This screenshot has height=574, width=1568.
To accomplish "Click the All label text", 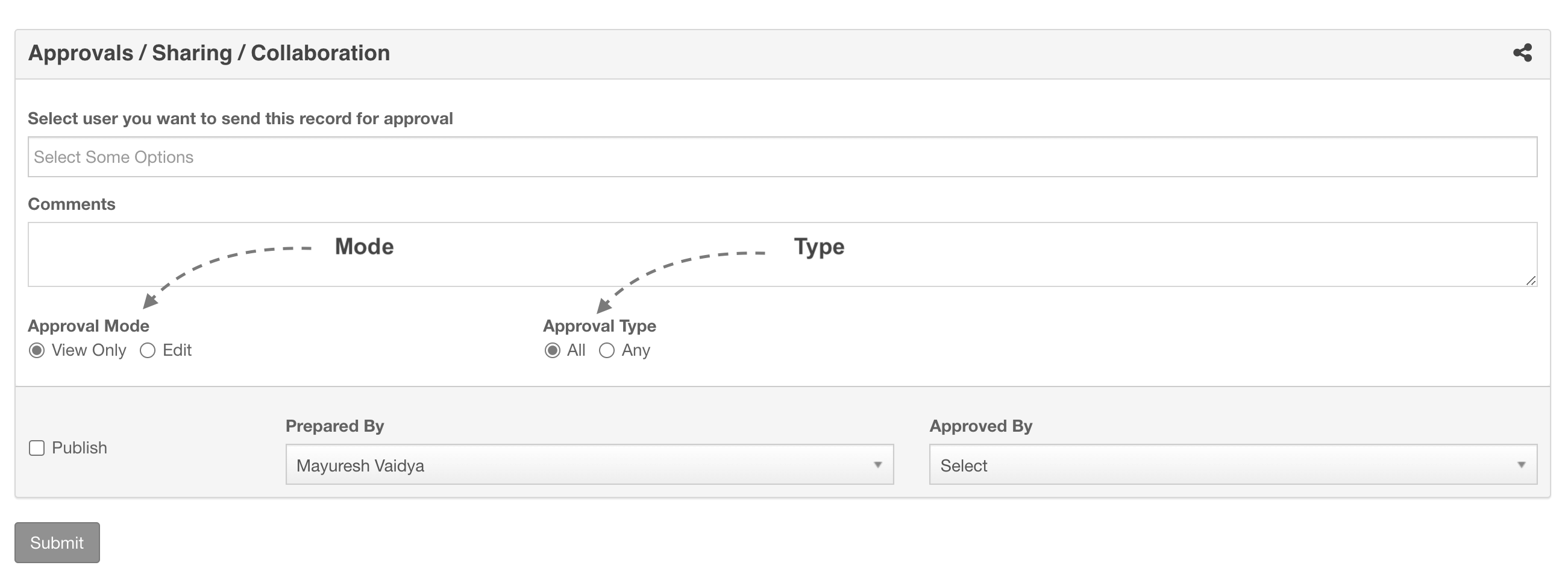I will (576, 350).
